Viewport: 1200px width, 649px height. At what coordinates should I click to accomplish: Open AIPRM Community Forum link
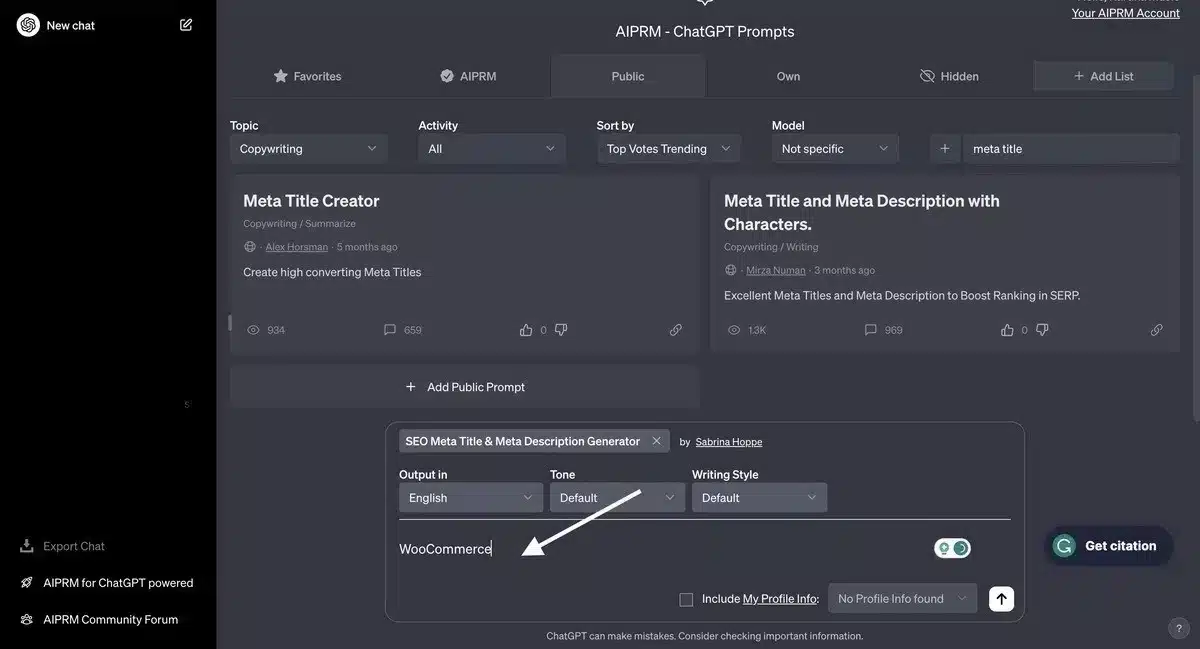pos(110,620)
